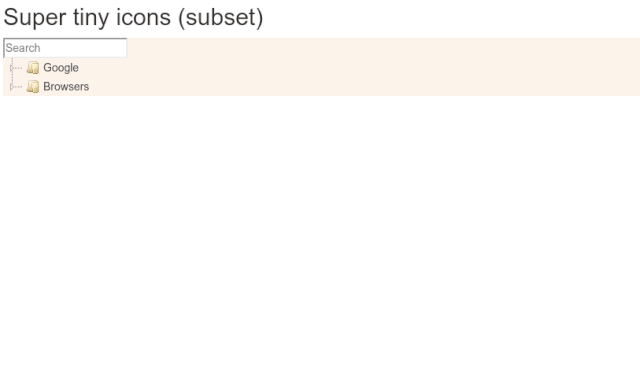Click the Search placeholder text
The width and height of the screenshot is (640, 384).
(23, 48)
